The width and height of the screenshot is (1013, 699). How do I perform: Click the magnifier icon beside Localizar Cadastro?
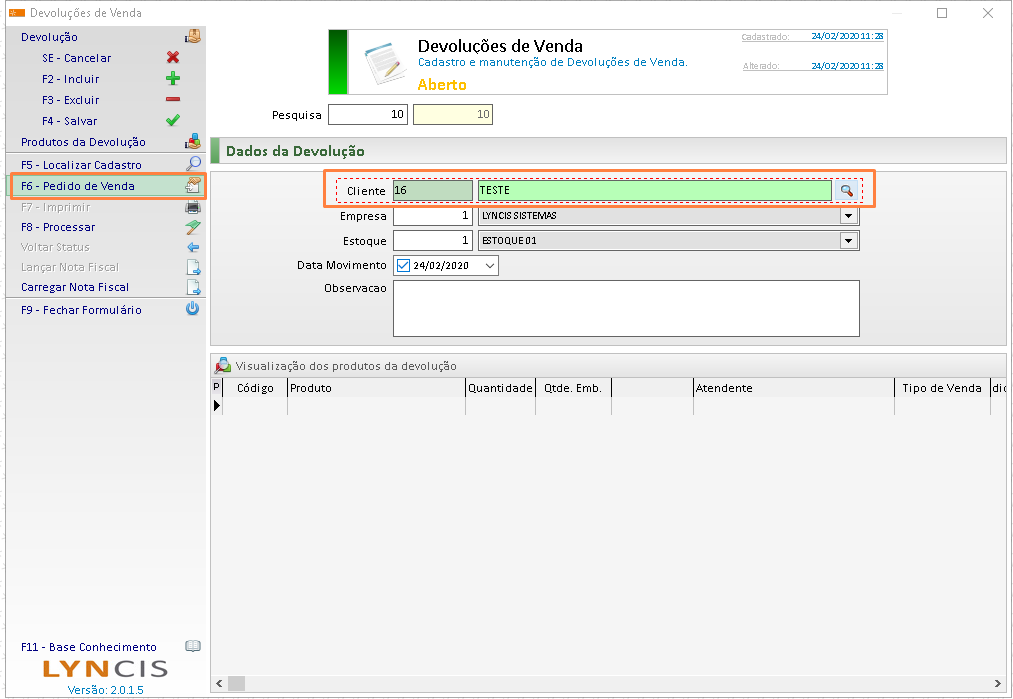point(193,165)
